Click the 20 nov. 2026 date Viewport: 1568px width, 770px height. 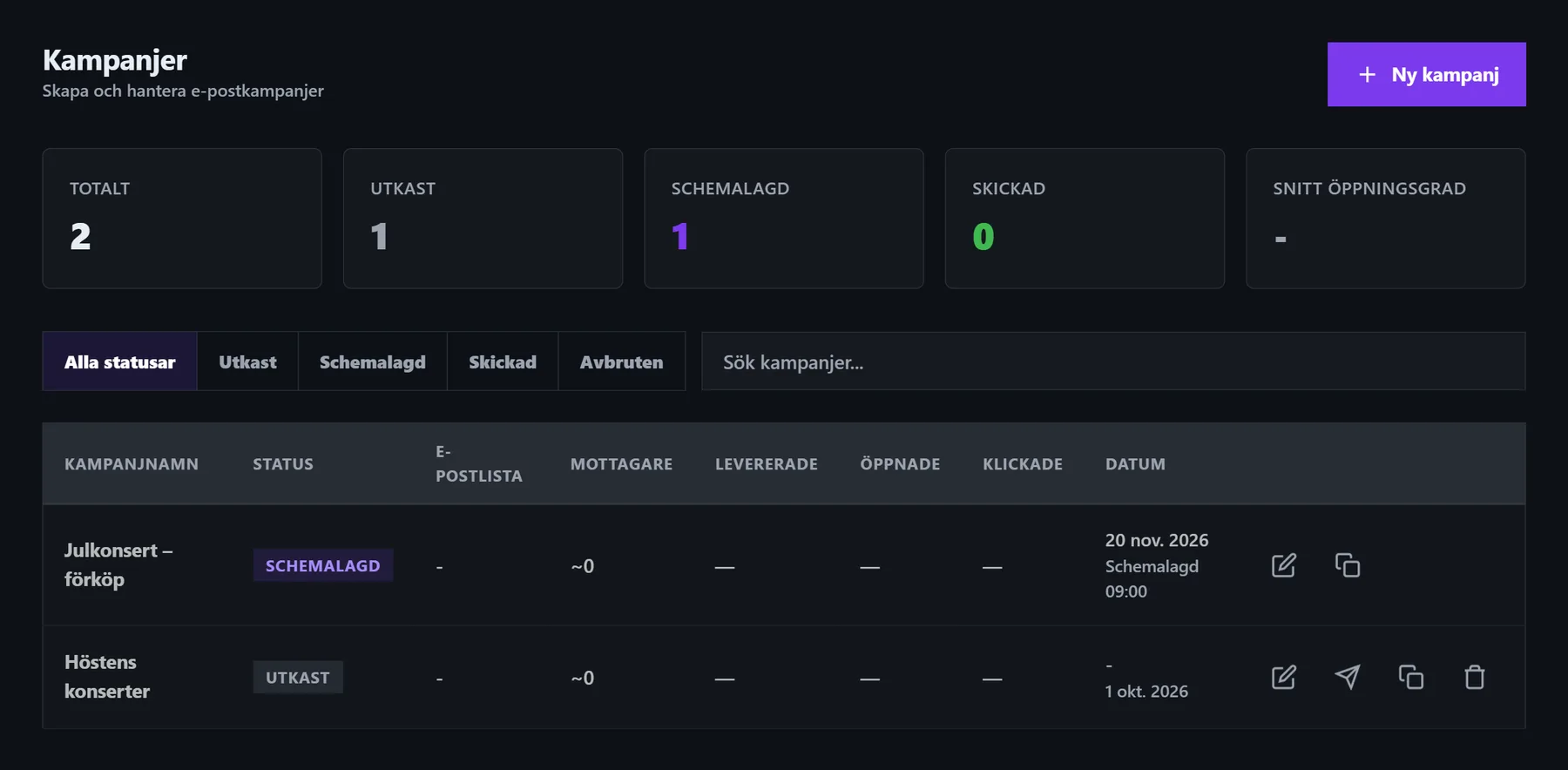pyautogui.click(x=1157, y=540)
